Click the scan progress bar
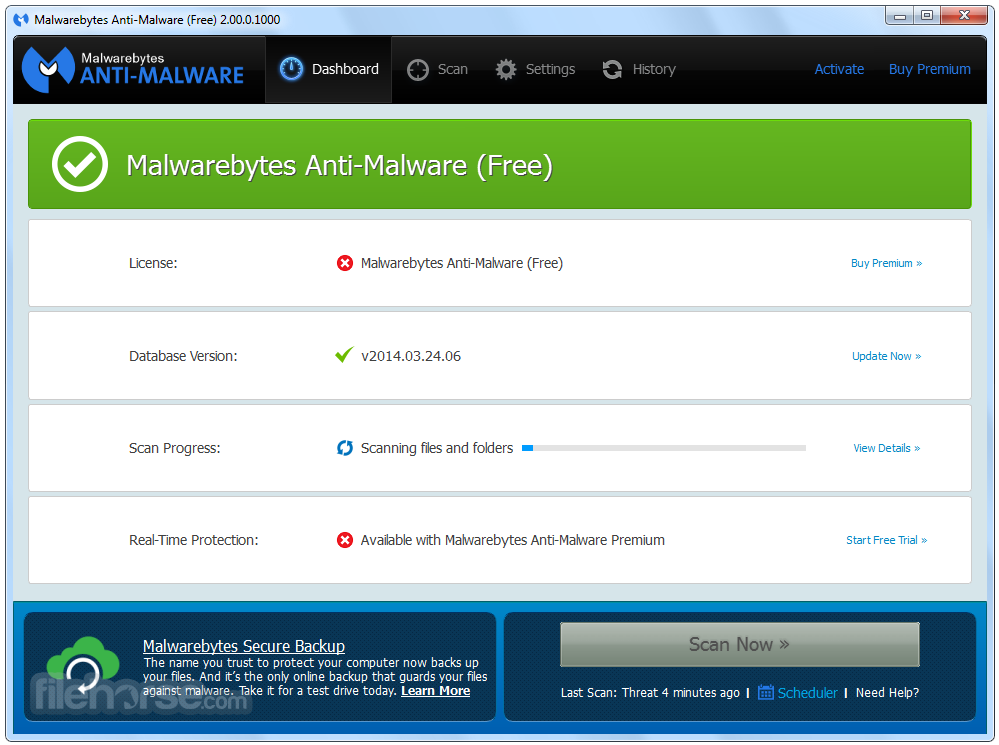Image resolution: width=999 pixels, height=745 pixels. pos(664,448)
